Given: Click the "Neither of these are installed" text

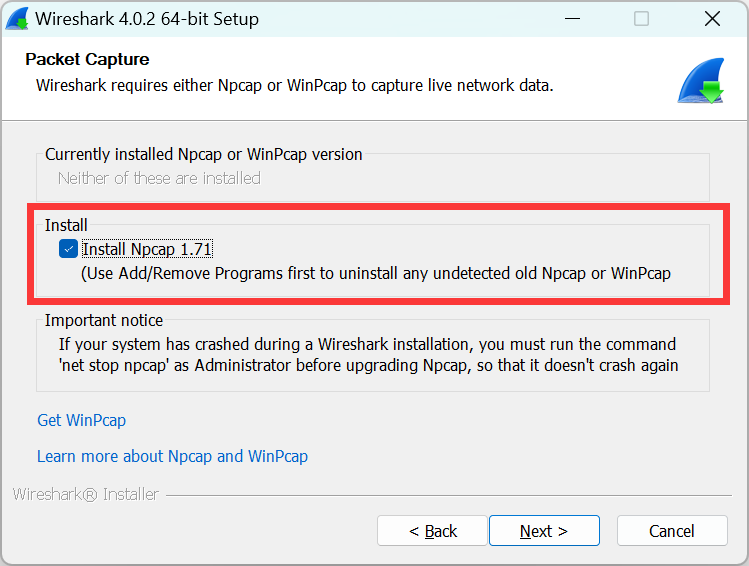Looking at the screenshot, I should coord(159,178).
